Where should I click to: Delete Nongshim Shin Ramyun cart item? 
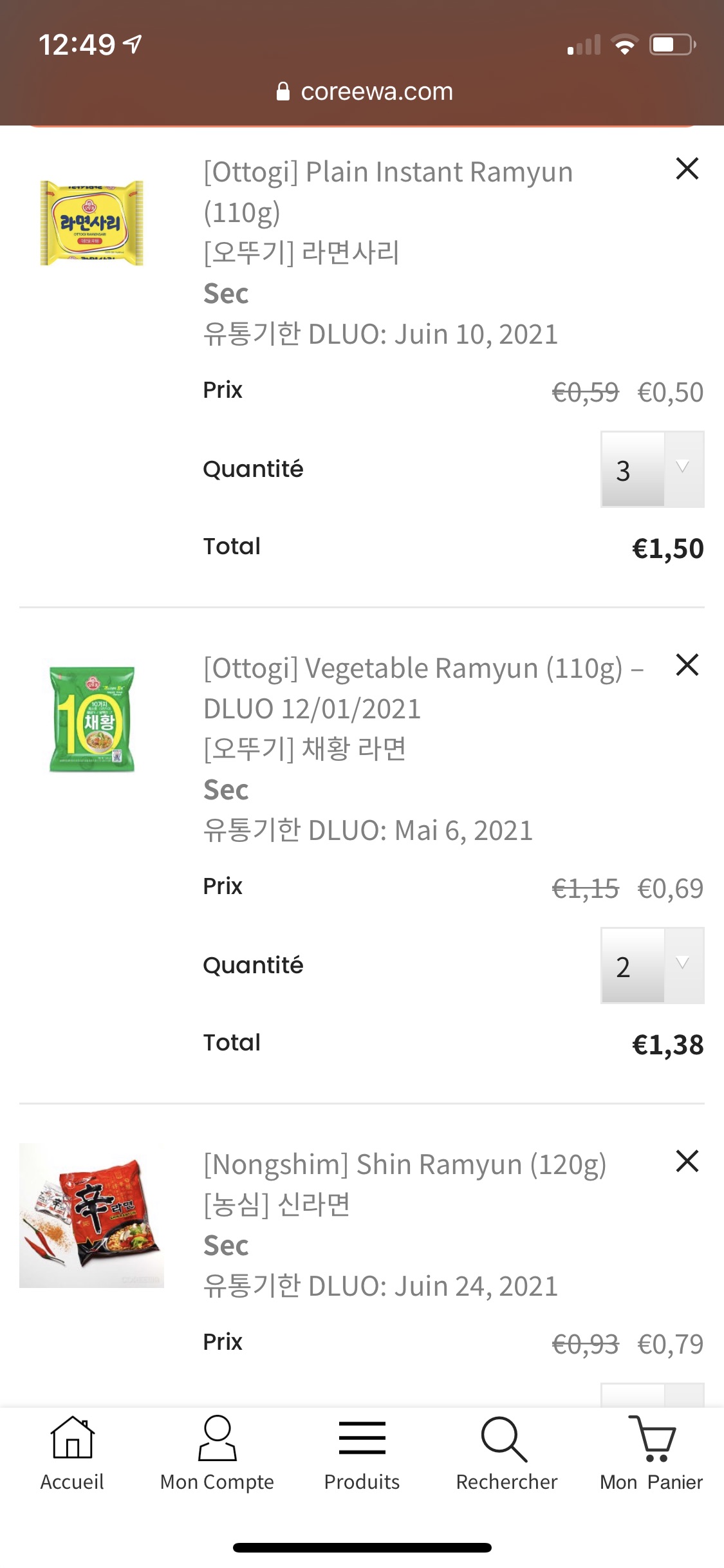(x=687, y=1161)
